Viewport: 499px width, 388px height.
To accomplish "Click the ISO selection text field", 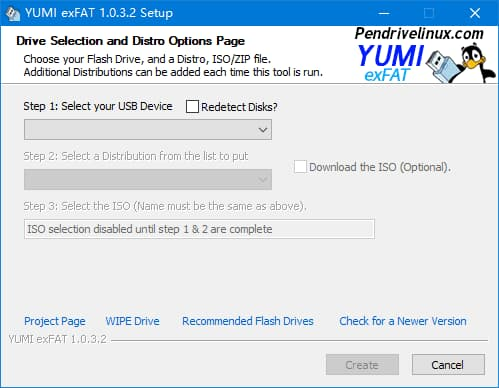I will click(x=199, y=229).
